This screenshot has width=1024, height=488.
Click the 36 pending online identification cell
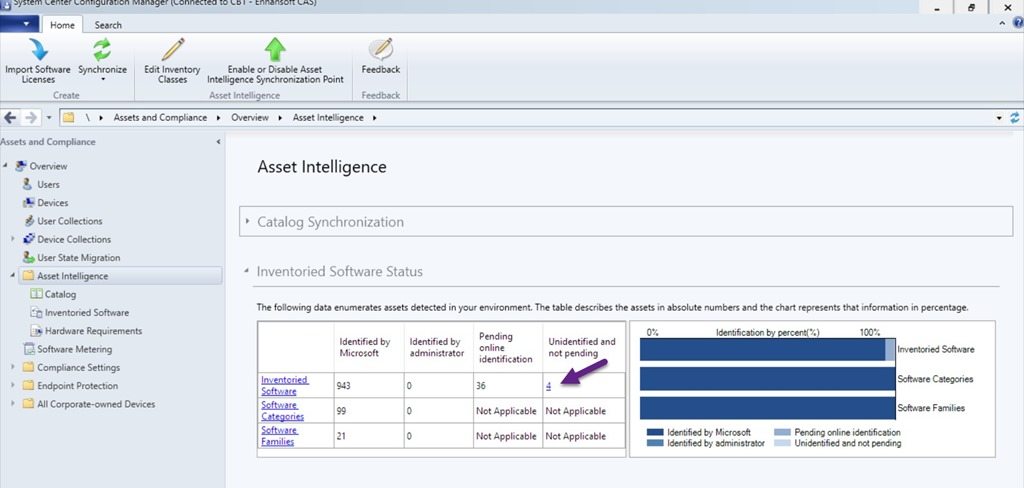507,385
